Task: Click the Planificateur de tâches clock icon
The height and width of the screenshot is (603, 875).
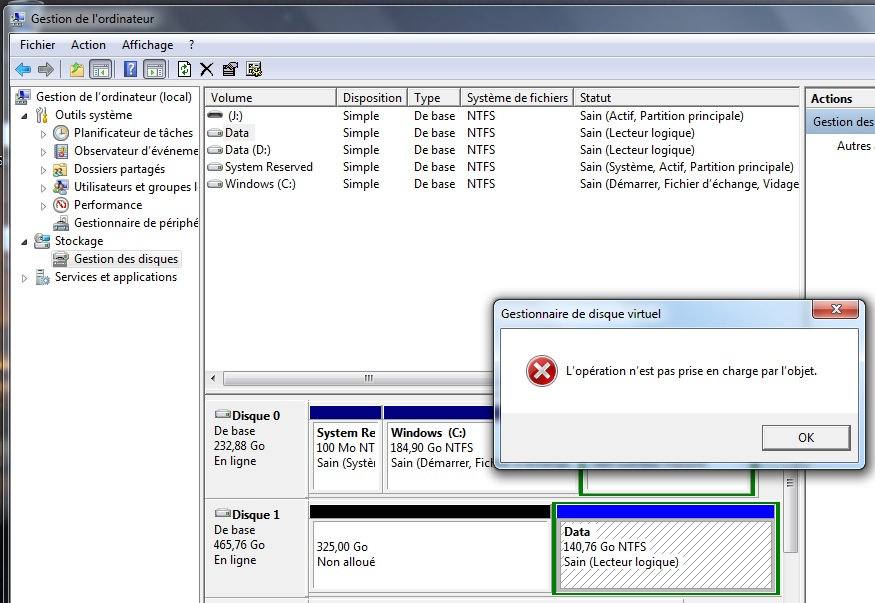Action: (61, 133)
